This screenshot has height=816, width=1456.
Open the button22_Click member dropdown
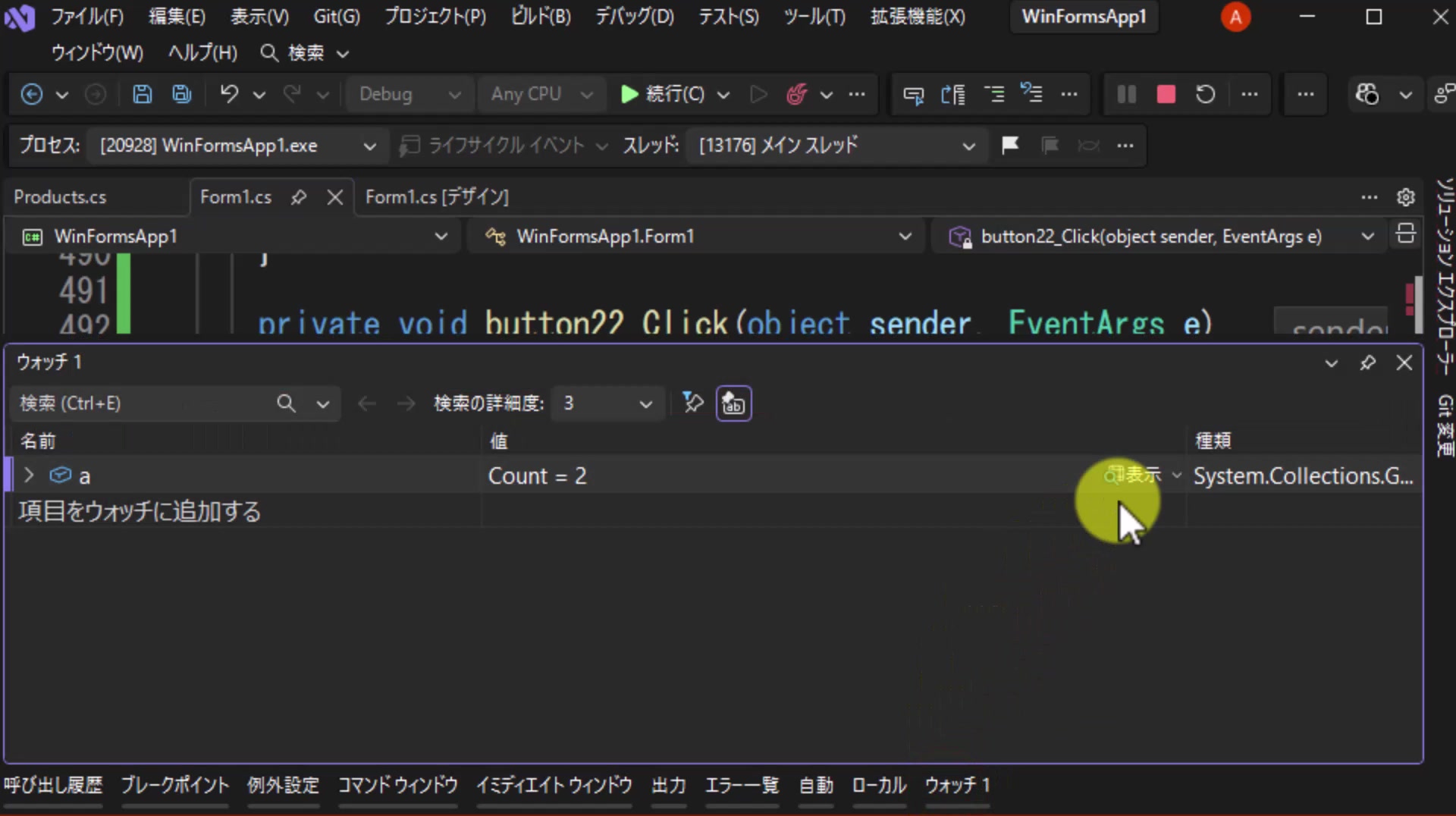1160,237
